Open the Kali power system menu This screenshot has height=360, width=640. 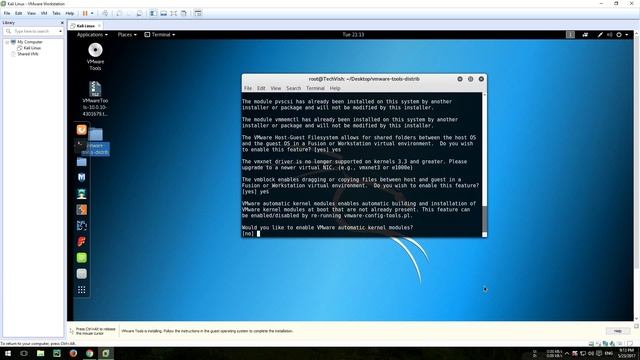(622, 35)
